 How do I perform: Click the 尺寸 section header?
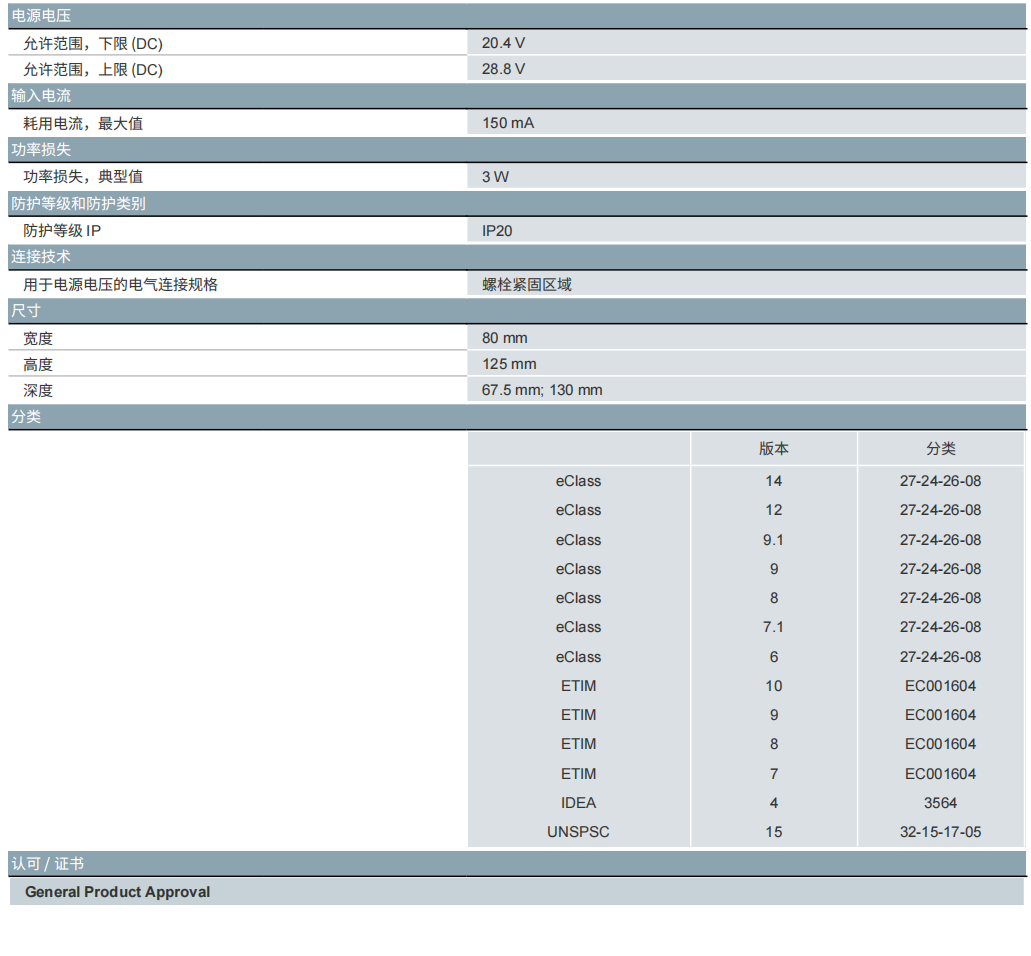click(x=26, y=311)
